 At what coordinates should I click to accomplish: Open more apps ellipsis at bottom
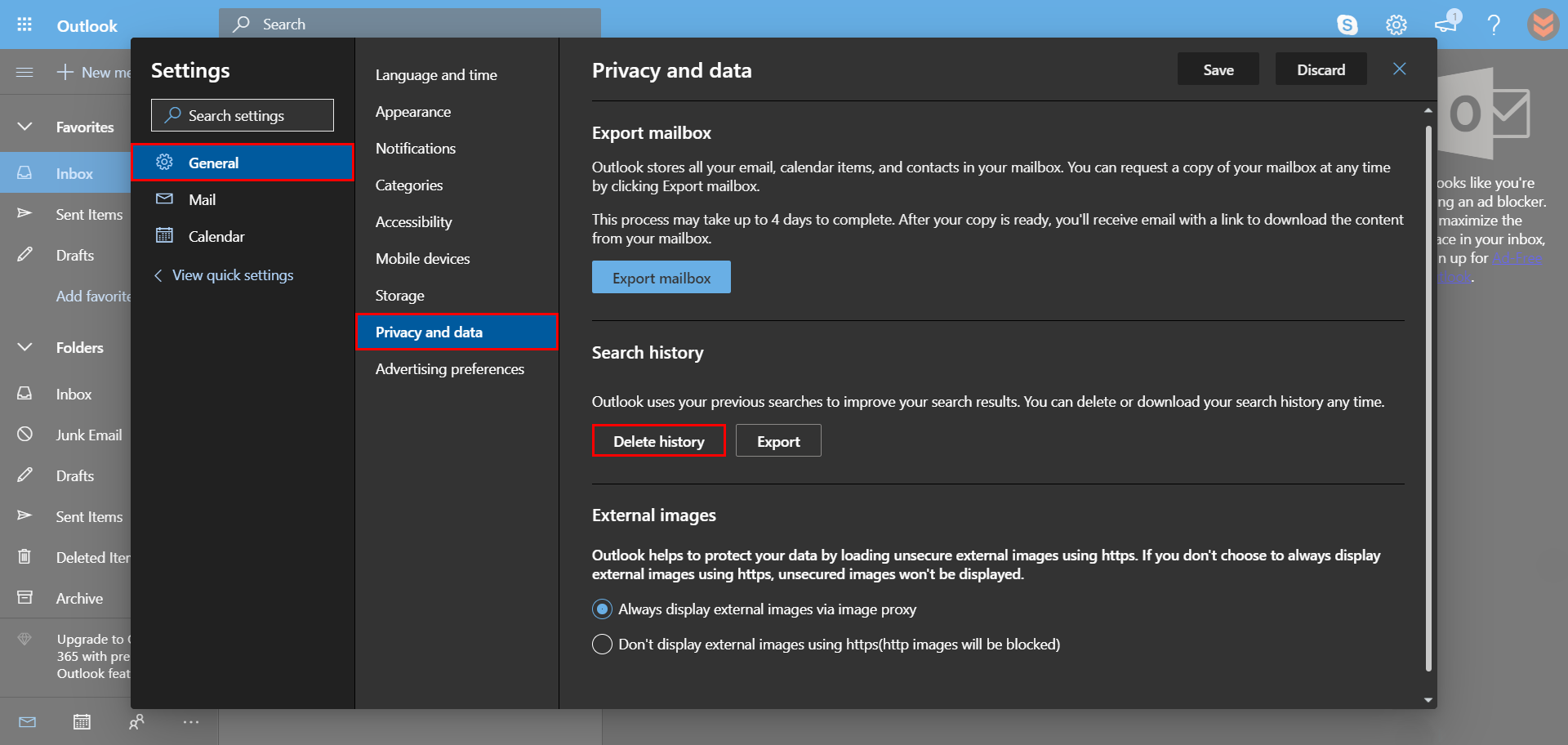pyautogui.click(x=191, y=722)
